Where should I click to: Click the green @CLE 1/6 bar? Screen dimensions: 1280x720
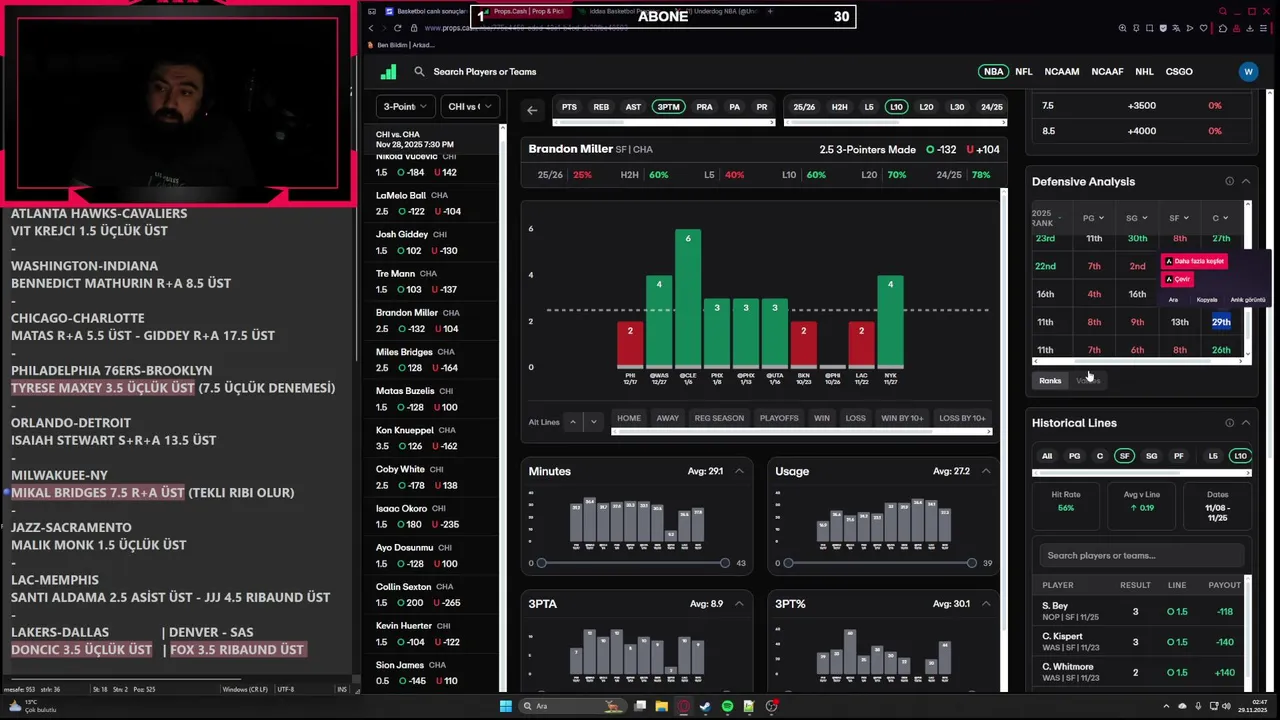click(688, 298)
